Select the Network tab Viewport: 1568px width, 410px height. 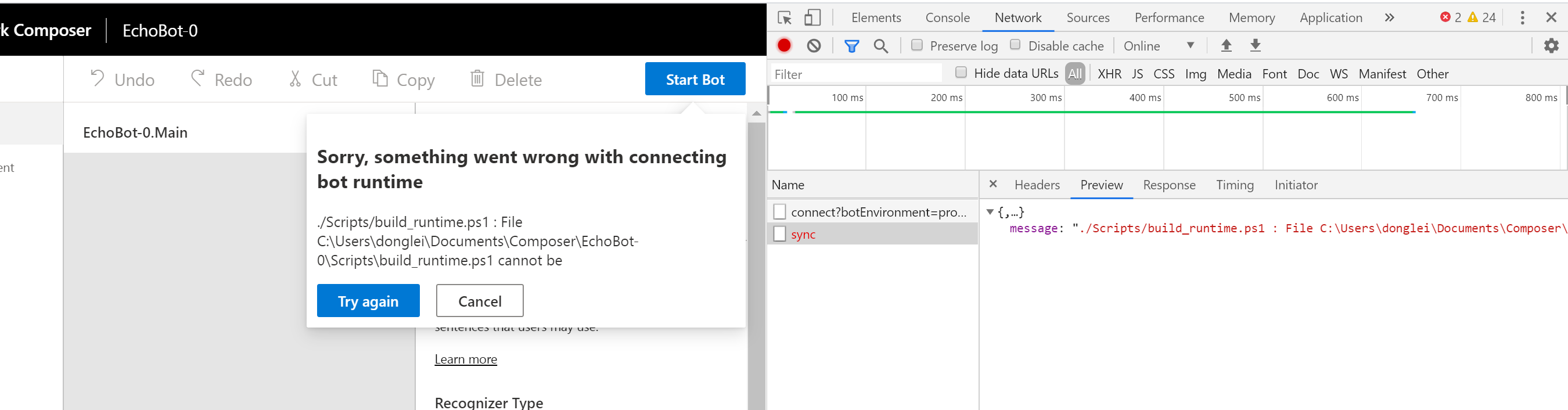coord(1017,17)
